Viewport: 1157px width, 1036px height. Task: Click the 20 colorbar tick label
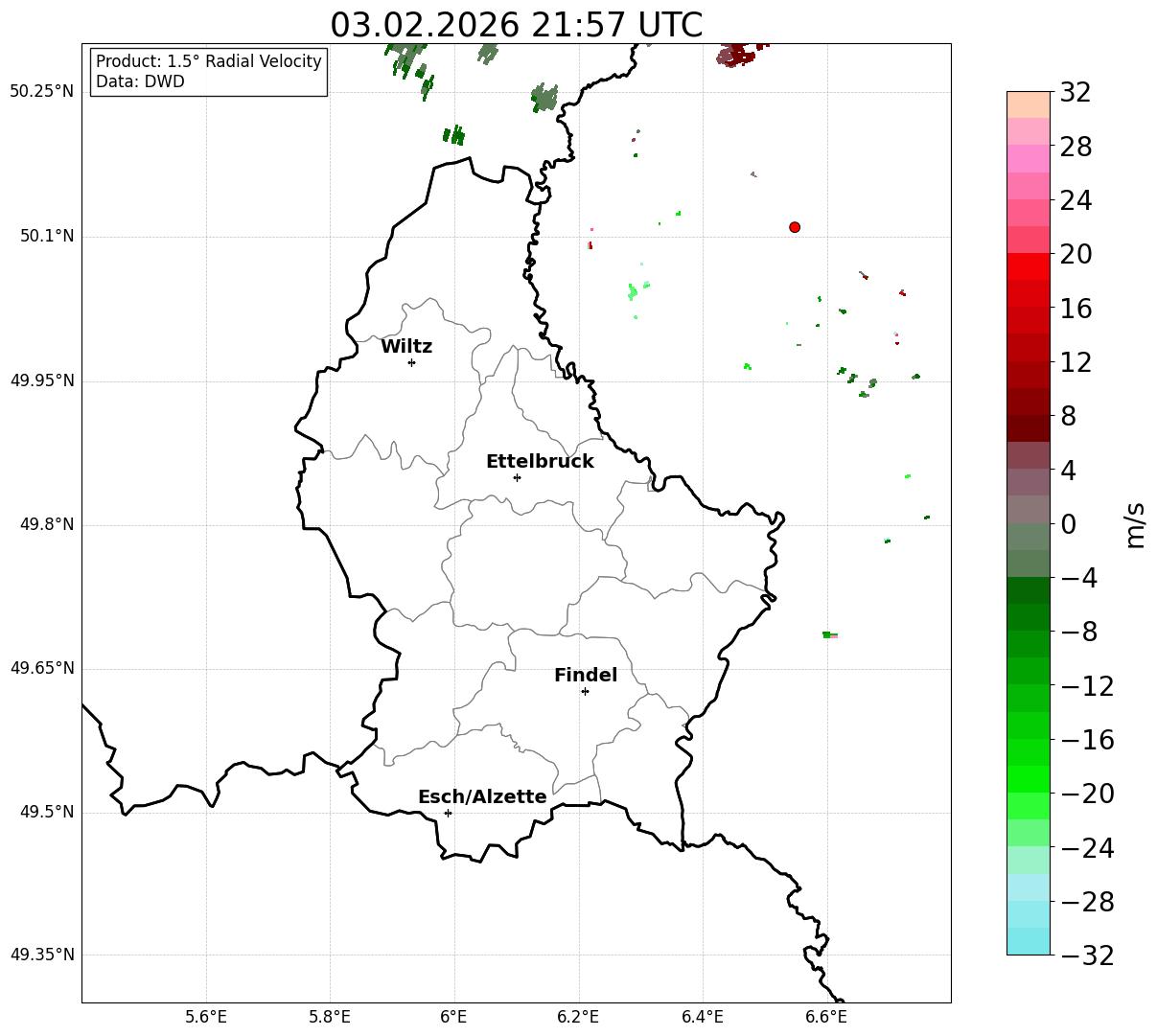click(x=1076, y=254)
